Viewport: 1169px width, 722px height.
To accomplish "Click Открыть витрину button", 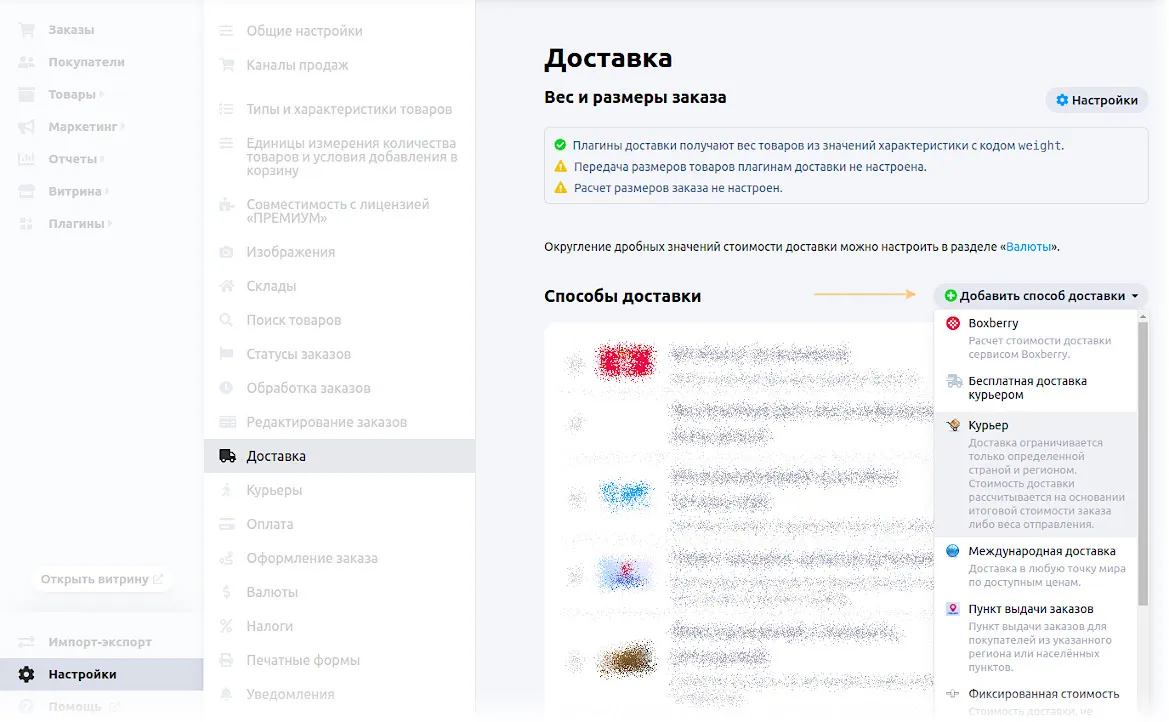I will (x=101, y=579).
